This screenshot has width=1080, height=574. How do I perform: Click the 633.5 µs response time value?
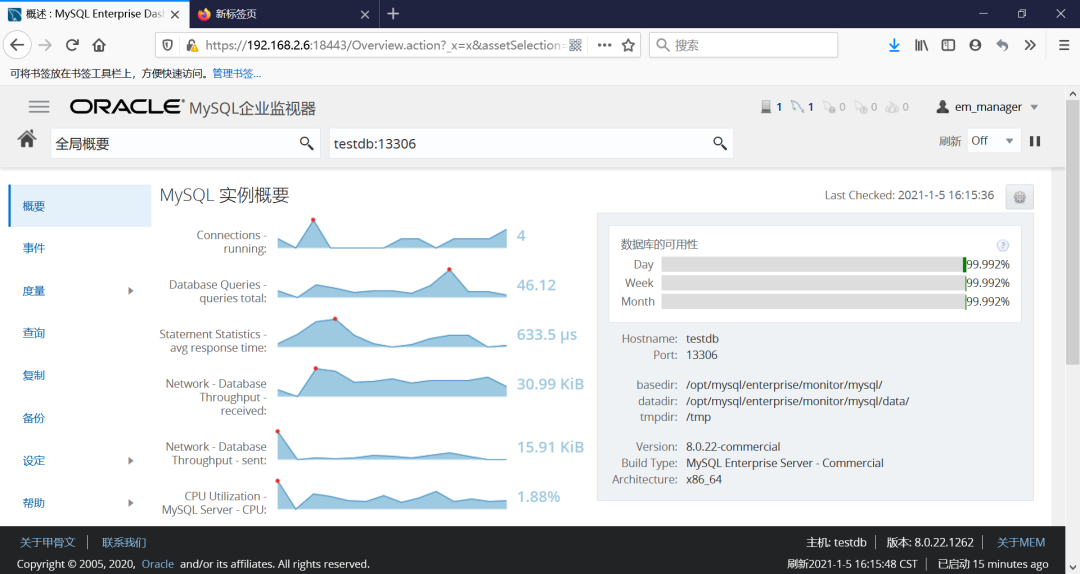pyautogui.click(x=547, y=335)
